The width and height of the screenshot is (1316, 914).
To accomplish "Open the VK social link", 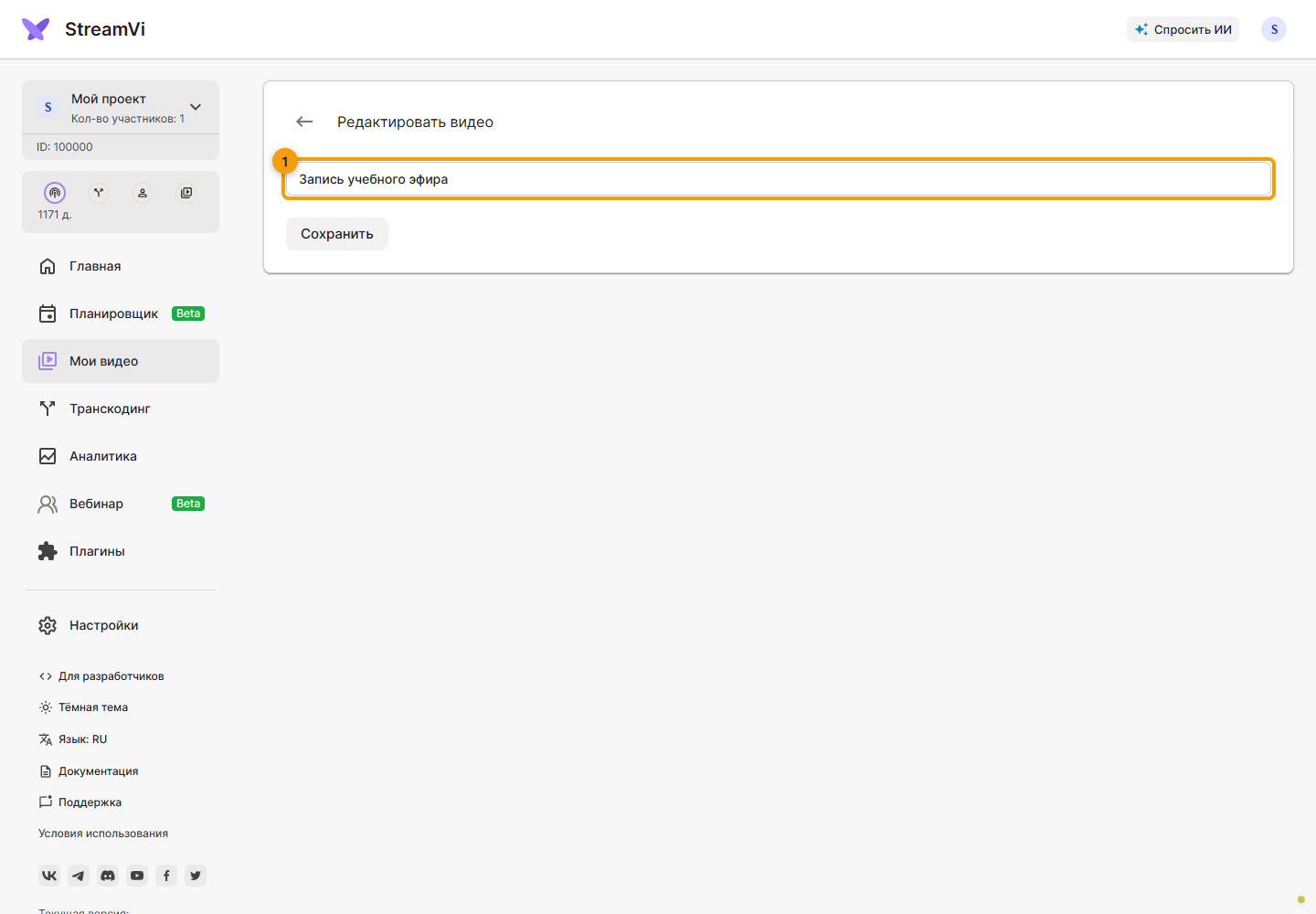I will coord(49,876).
